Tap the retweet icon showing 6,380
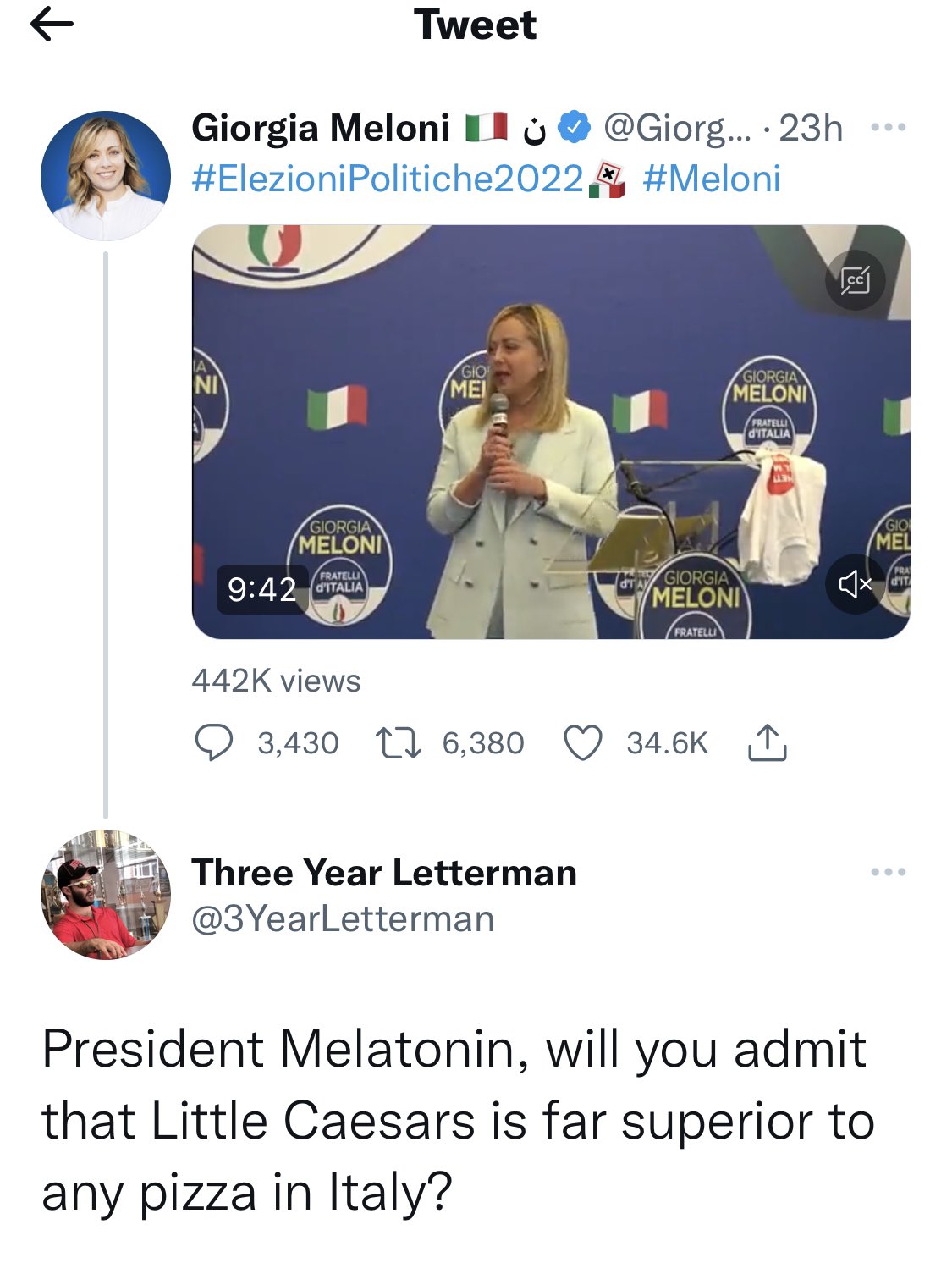The width and height of the screenshot is (952, 1285). coord(399,743)
